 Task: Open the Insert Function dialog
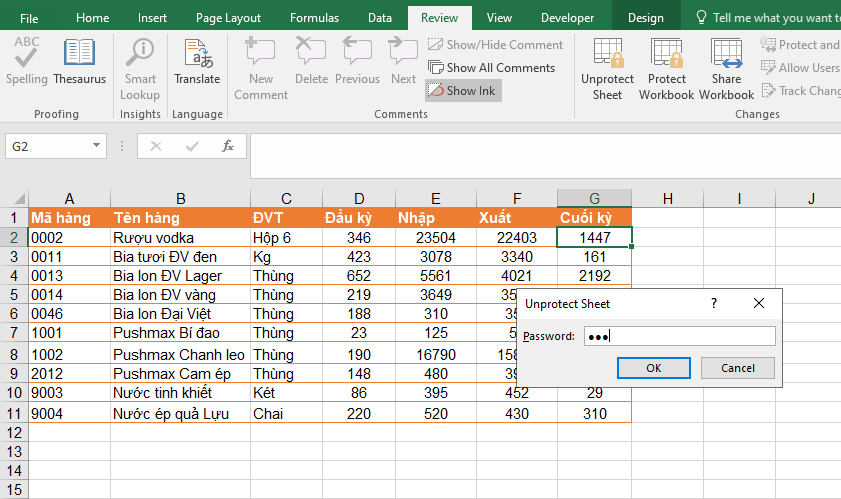228,146
